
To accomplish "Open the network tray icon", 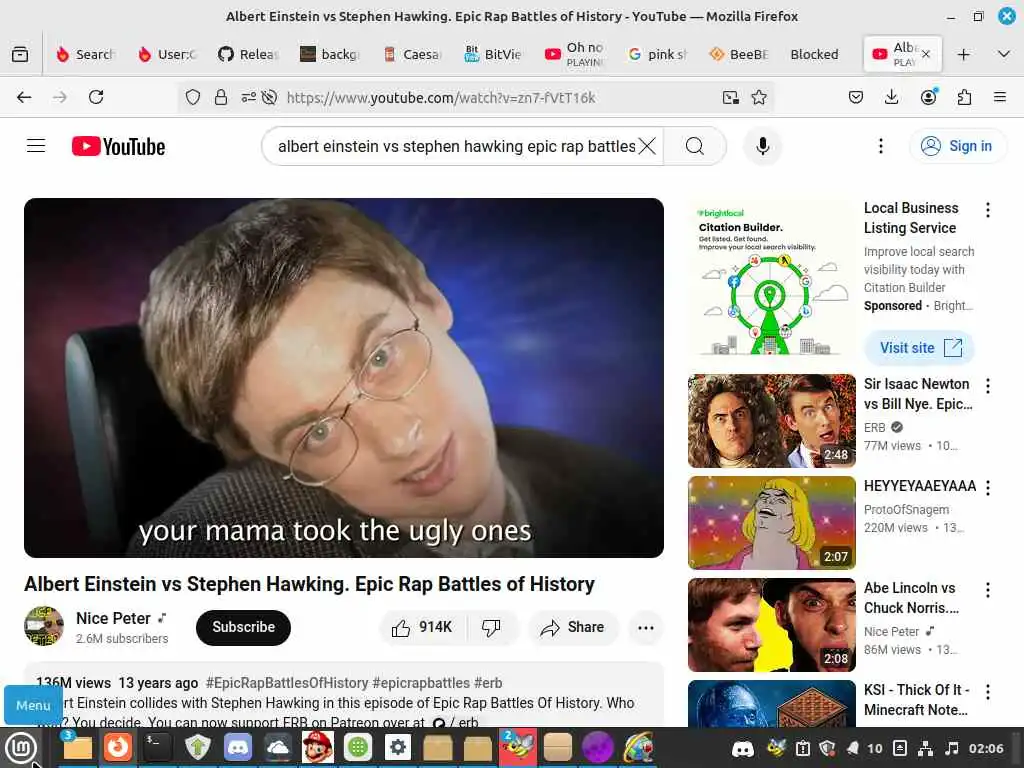I will [x=925, y=748].
